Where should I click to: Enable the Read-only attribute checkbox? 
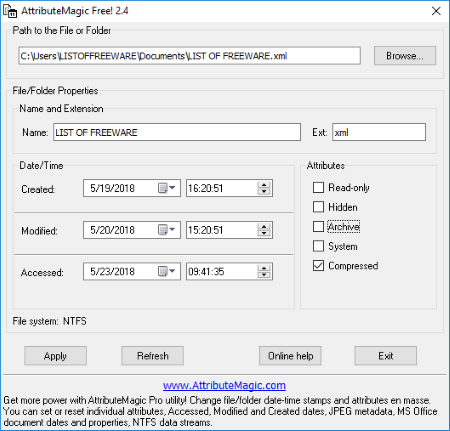318,187
